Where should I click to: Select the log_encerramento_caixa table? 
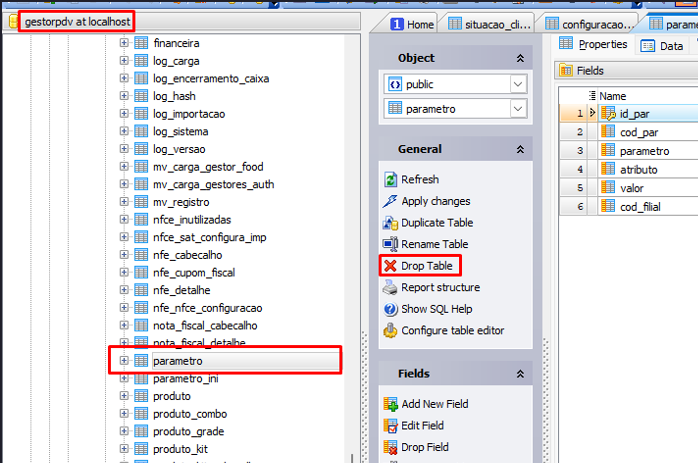[x=211, y=78]
